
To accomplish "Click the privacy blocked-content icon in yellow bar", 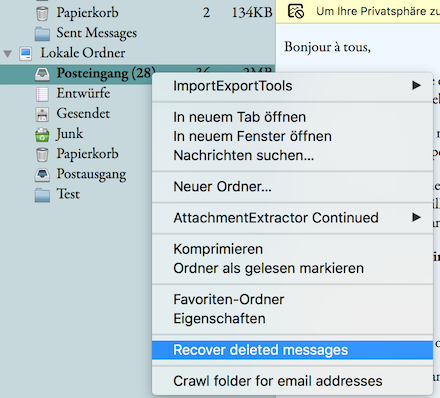I will (x=296, y=12).
